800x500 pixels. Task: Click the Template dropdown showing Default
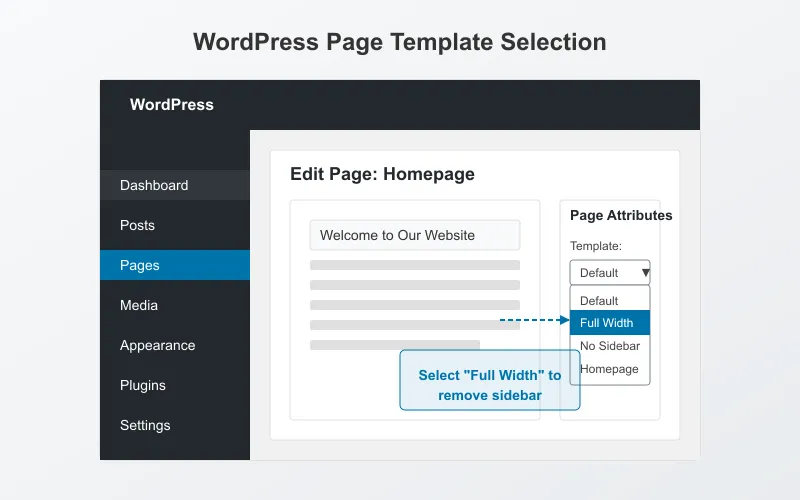coord(610,272)
